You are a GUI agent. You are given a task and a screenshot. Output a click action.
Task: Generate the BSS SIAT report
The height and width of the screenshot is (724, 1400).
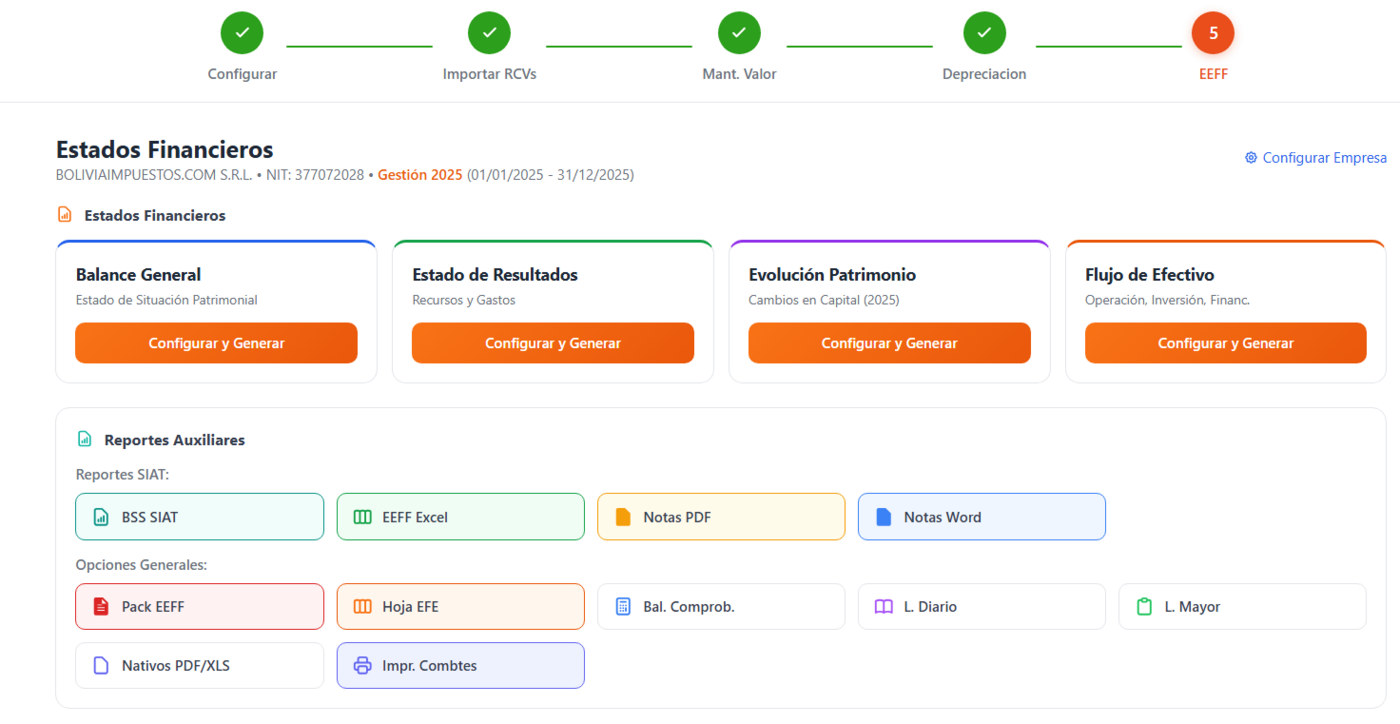point(200,517)
